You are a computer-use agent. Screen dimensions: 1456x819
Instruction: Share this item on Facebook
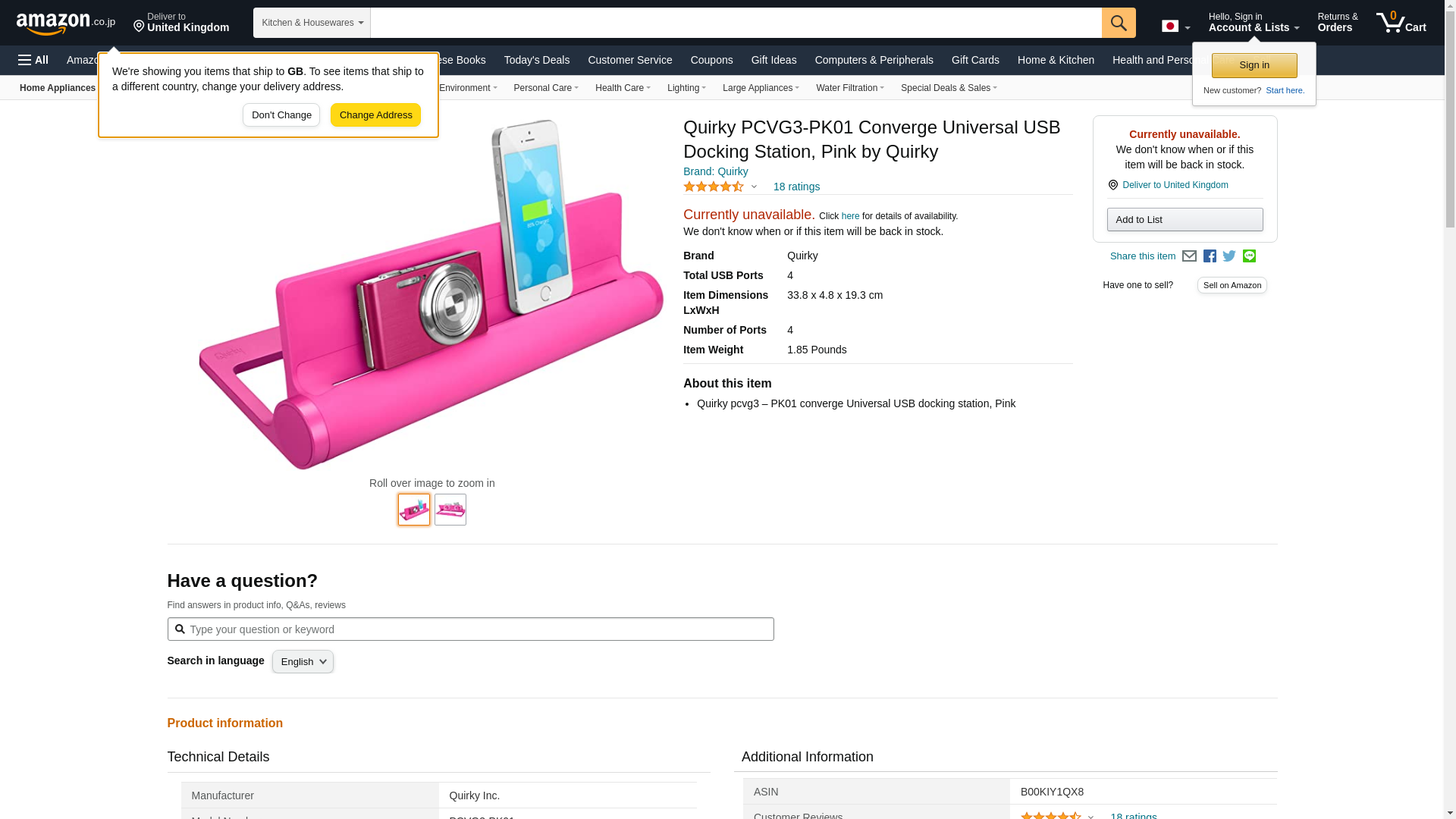click(x=1210, y=256)
